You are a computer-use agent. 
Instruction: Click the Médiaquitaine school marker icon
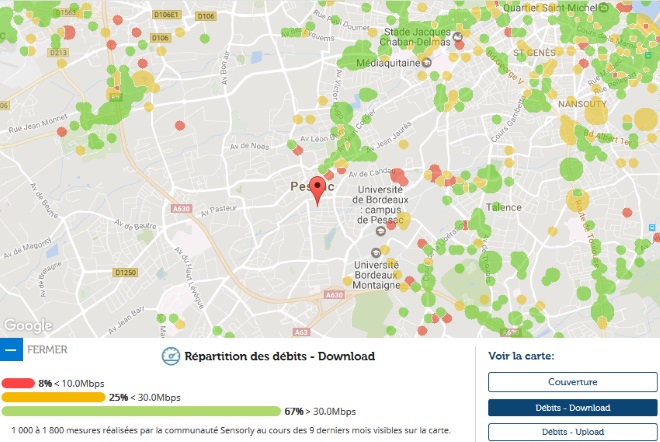pyautogui.click(x=426, y=63)
